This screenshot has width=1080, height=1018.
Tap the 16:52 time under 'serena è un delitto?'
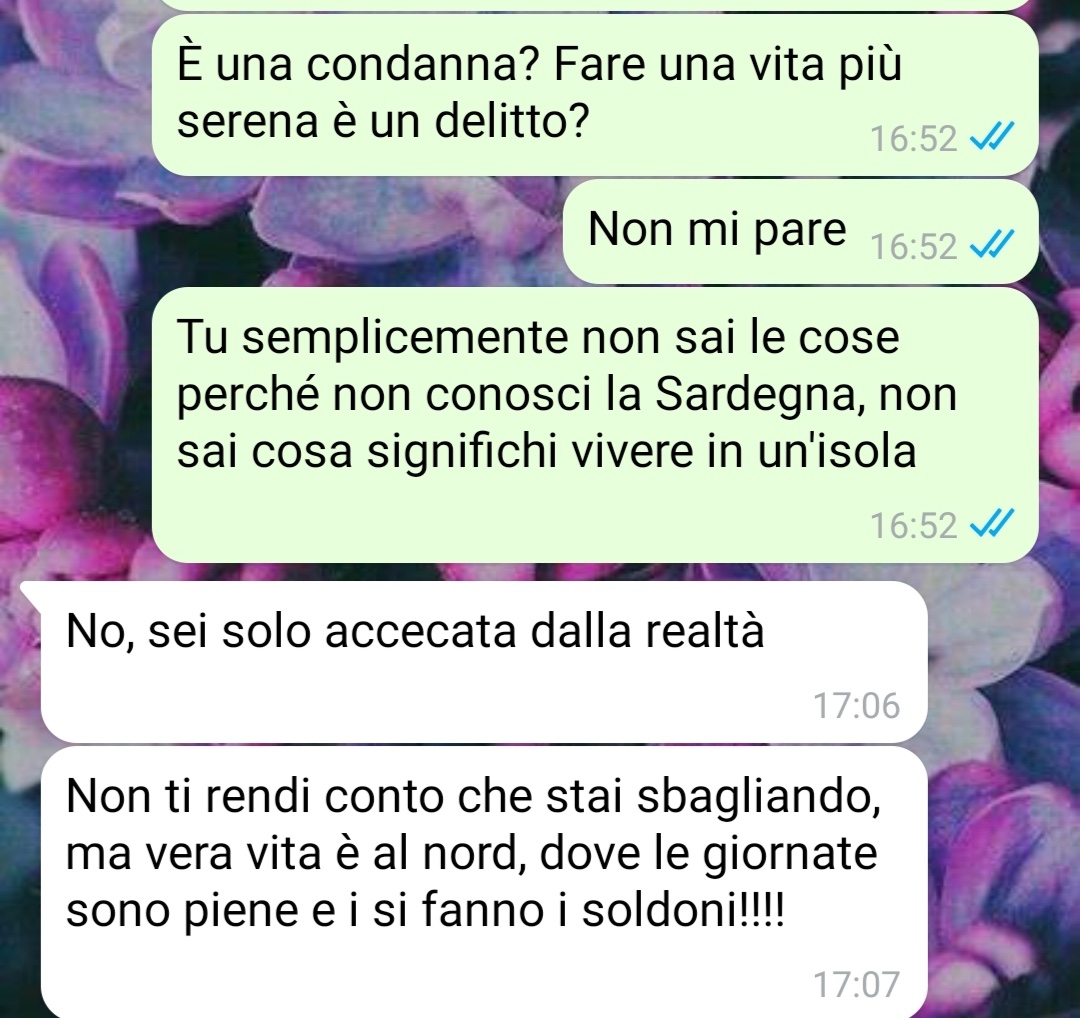click(914, 139)
